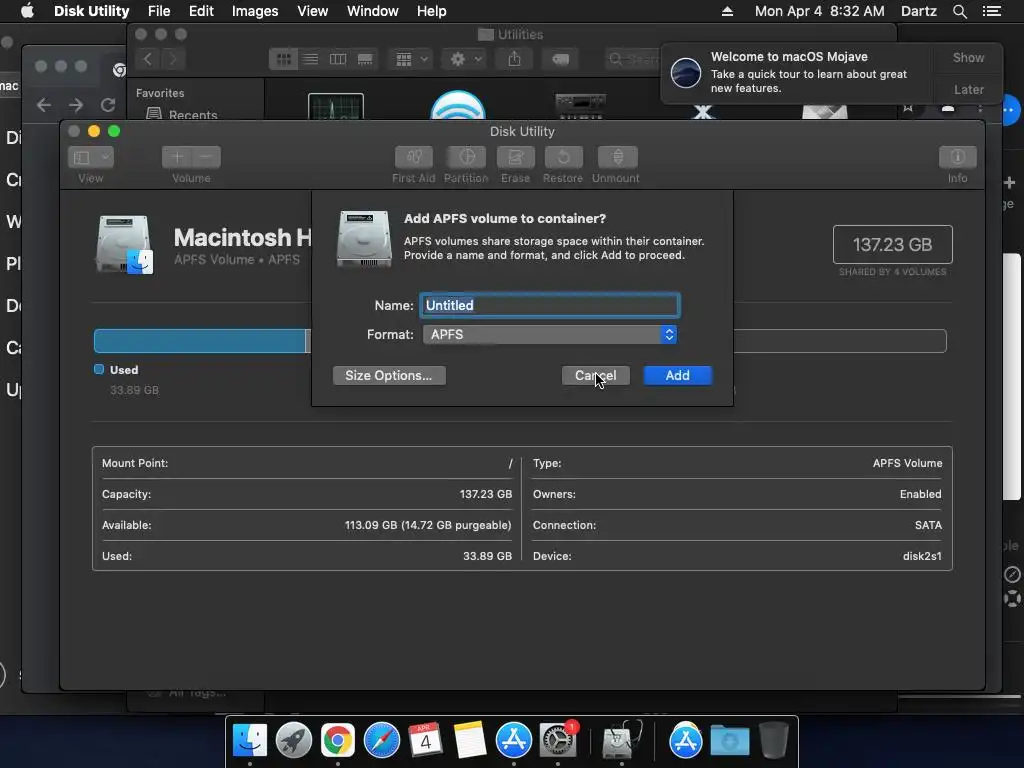Open the group-by dropdown in Finder toolbar

pos(411,59)
